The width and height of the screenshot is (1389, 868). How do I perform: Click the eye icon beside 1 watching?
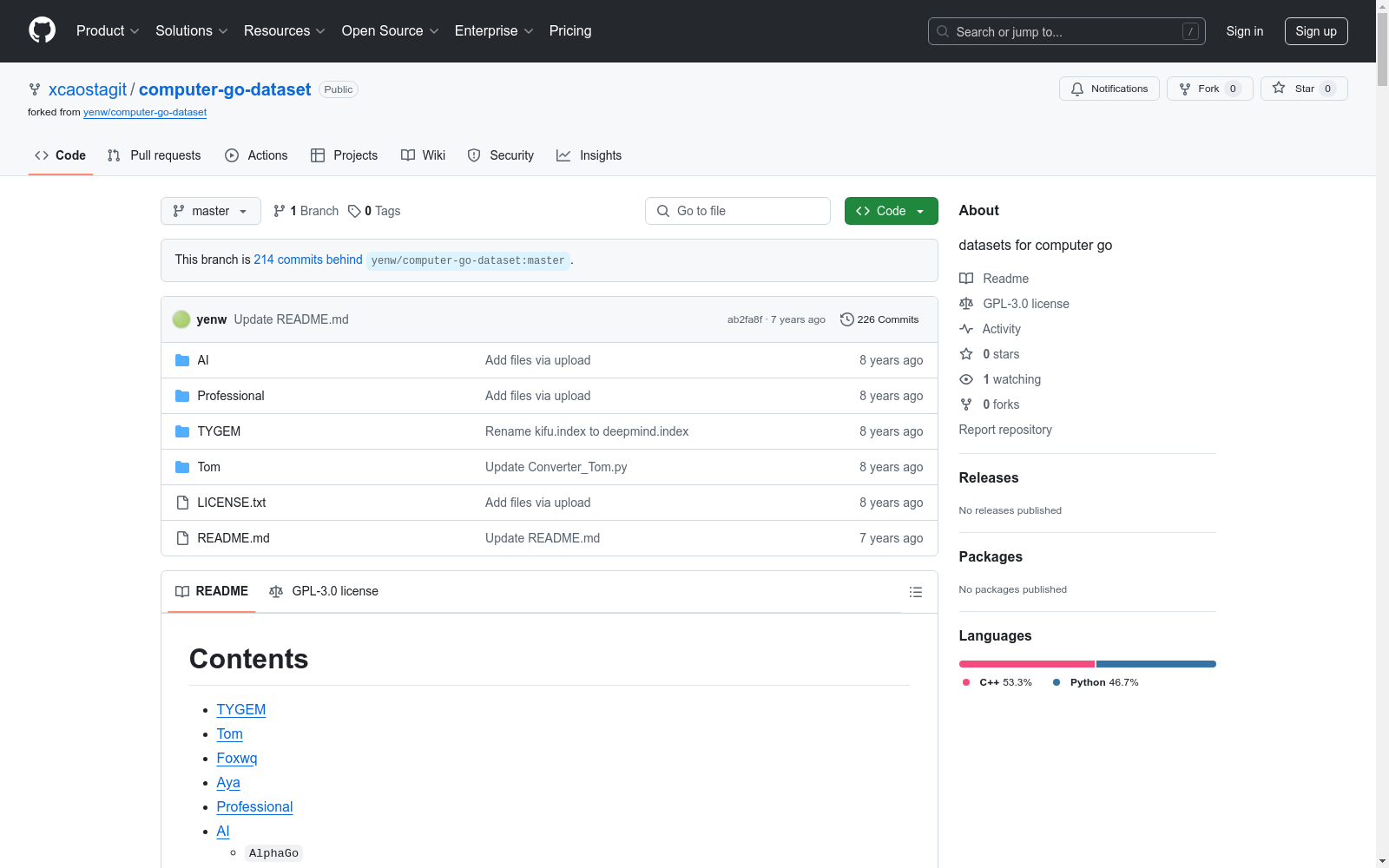[x=966, y=379]
